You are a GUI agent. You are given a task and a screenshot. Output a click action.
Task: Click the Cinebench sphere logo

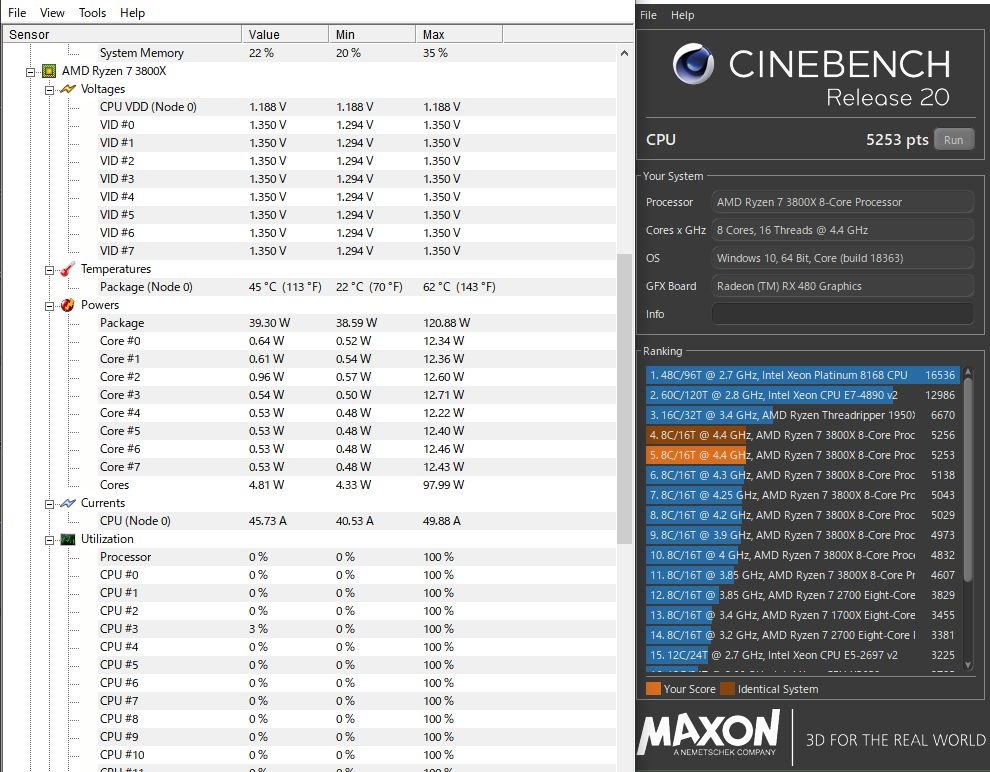693,64
